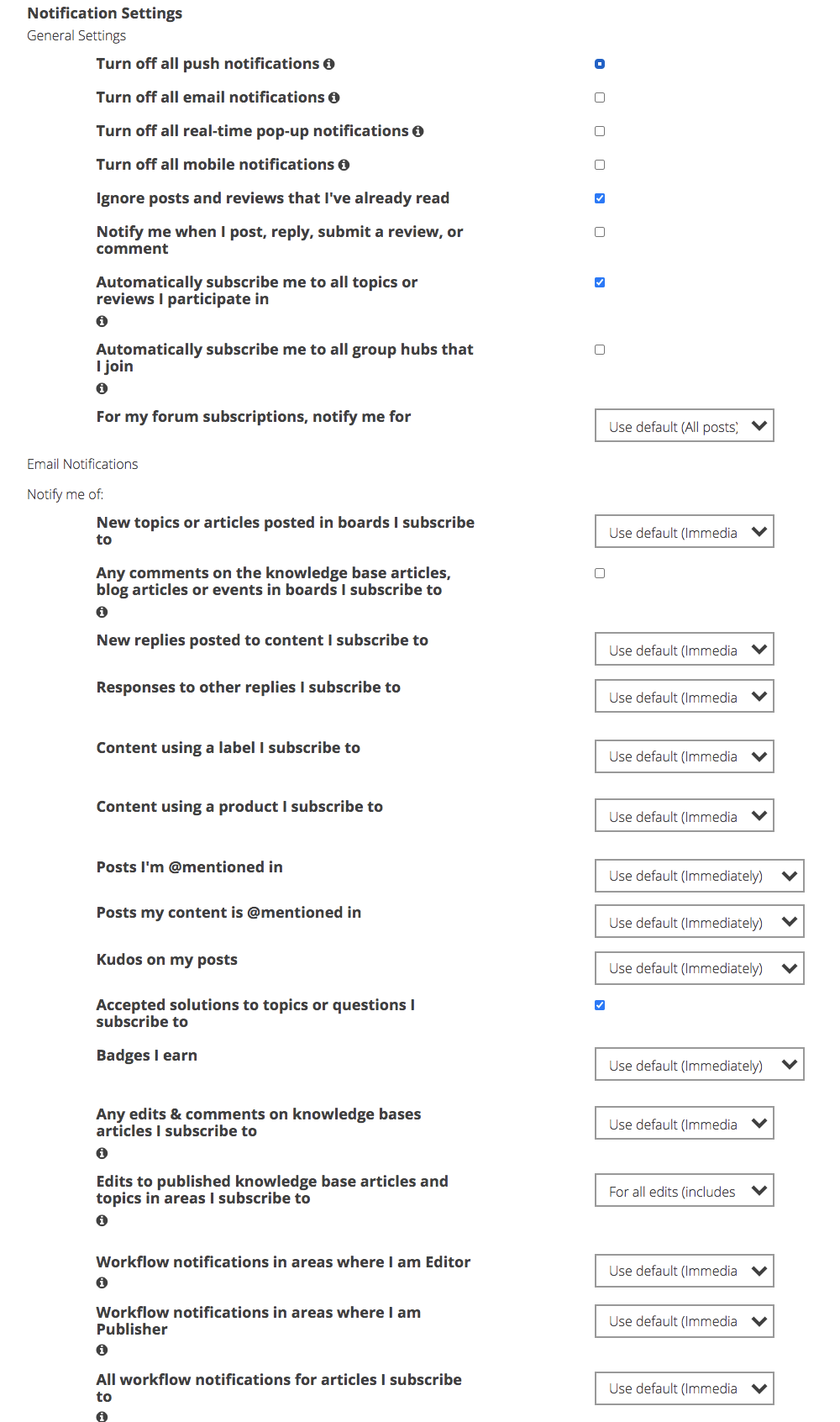This screenshot has width=840, height=1422.
Task: Show info for mobile notifications setting
Action: point(344,165)
